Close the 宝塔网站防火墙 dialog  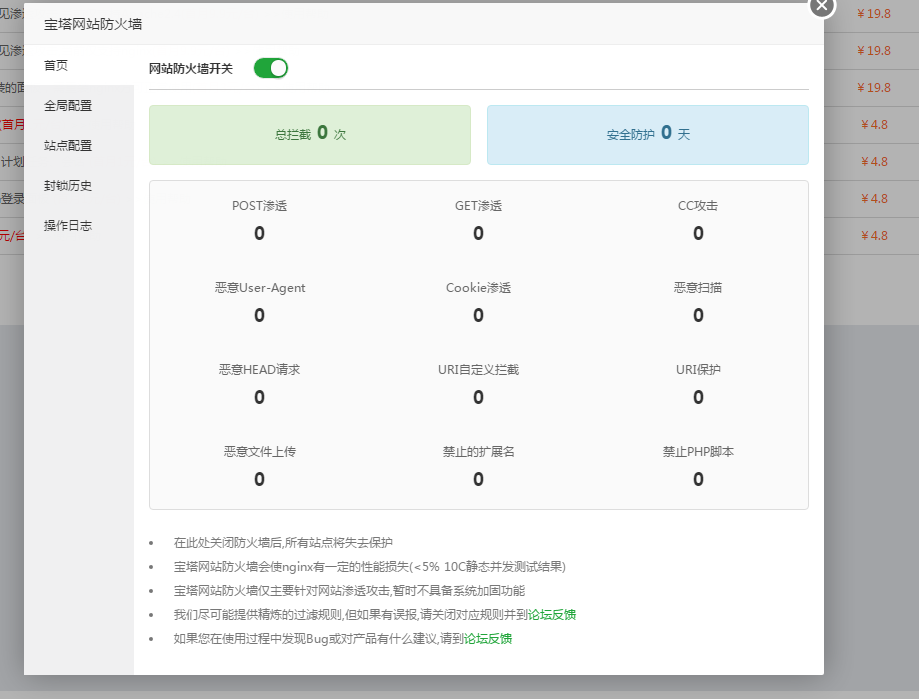point(822,6)
